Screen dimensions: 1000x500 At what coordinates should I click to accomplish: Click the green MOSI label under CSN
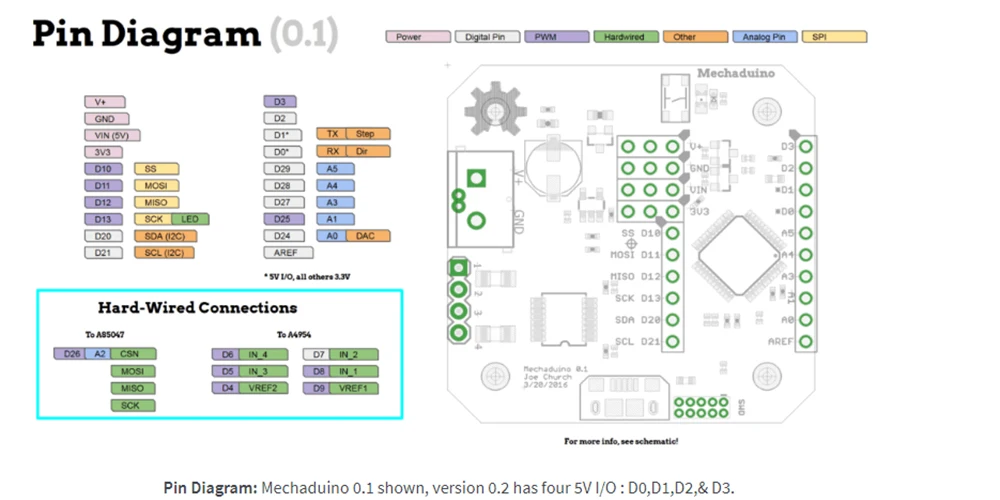point(133,371)
